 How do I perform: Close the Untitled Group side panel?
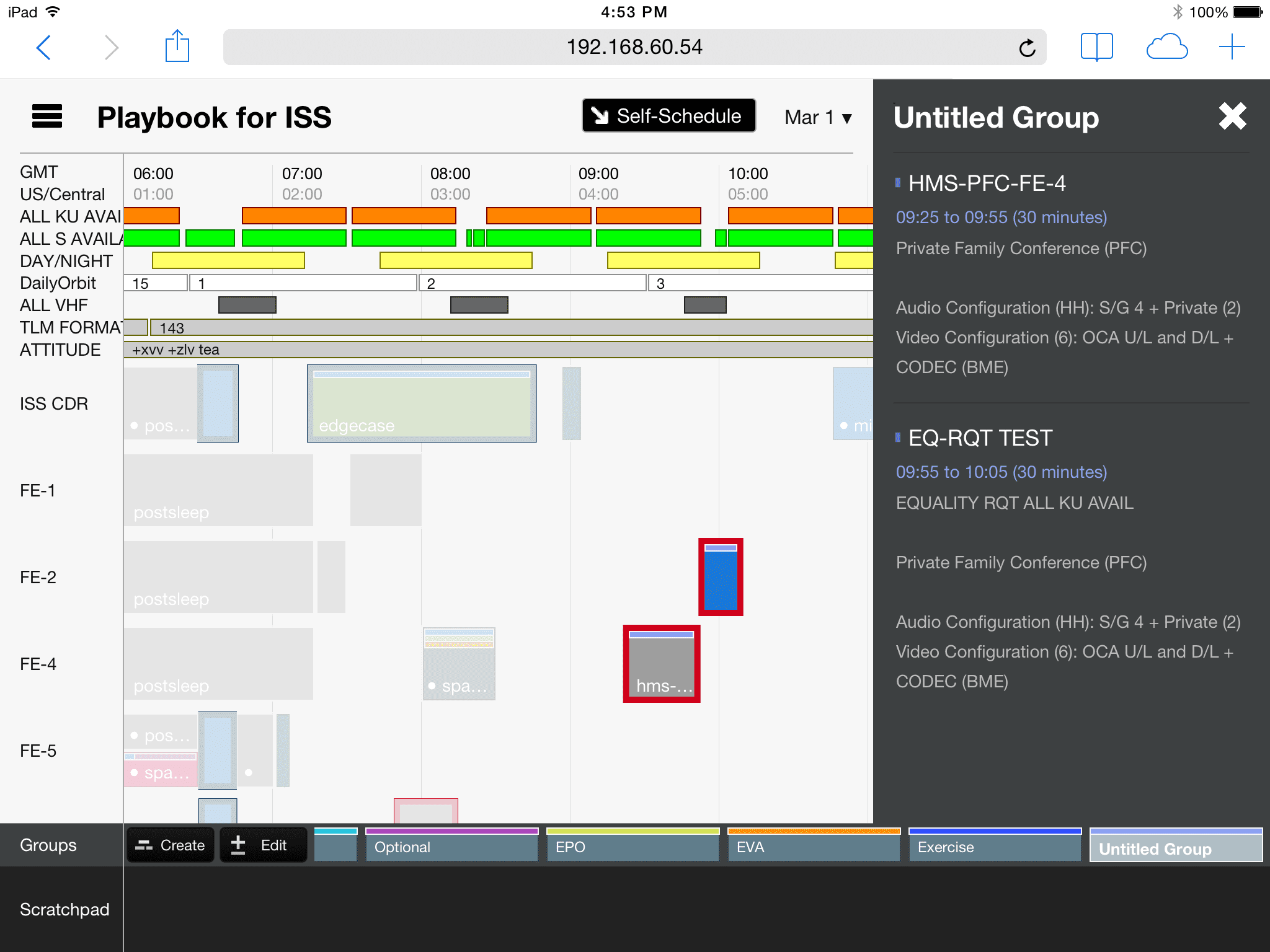coord(1232,117)
